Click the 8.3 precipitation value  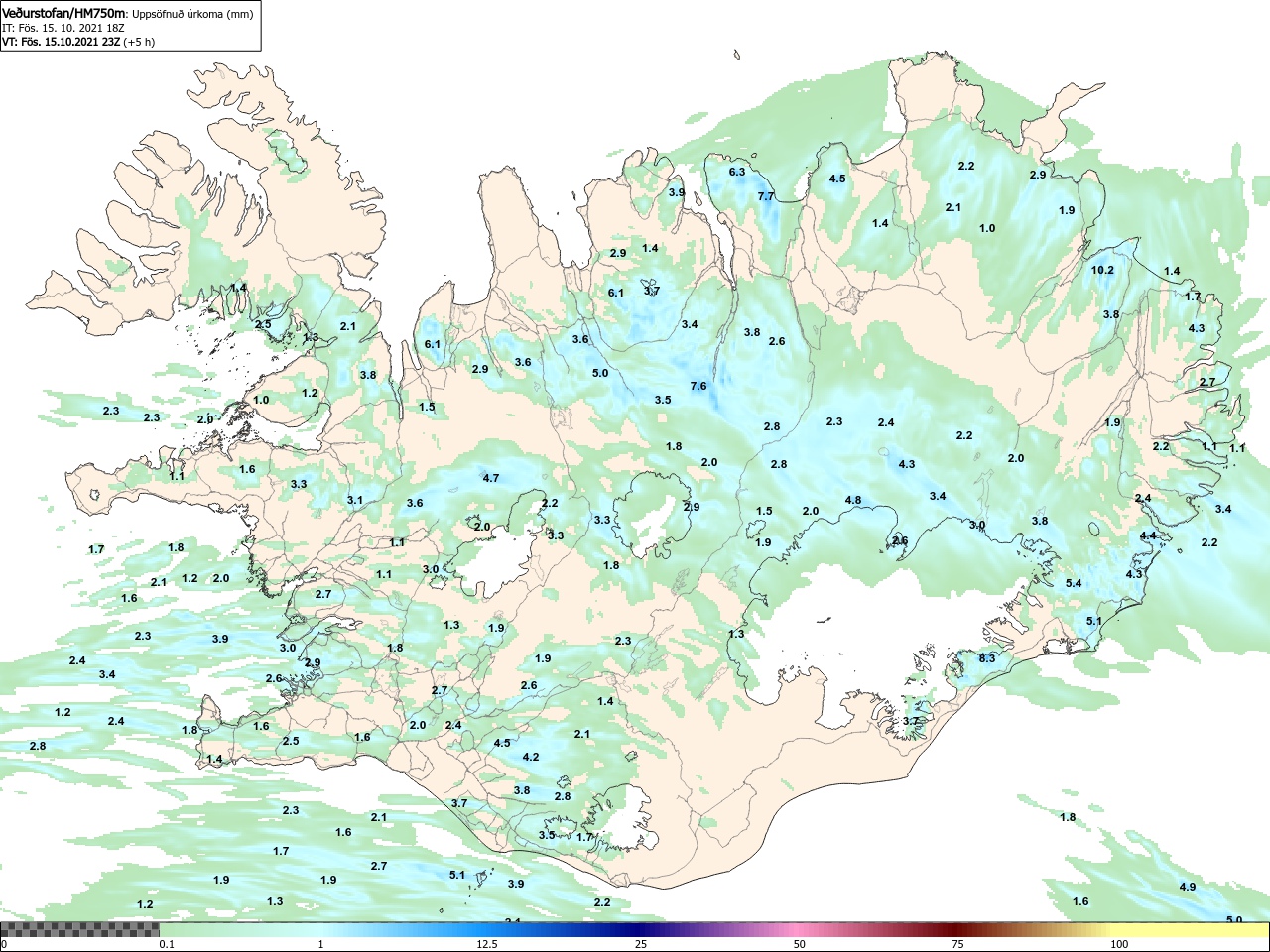click(x=986, y=658)
